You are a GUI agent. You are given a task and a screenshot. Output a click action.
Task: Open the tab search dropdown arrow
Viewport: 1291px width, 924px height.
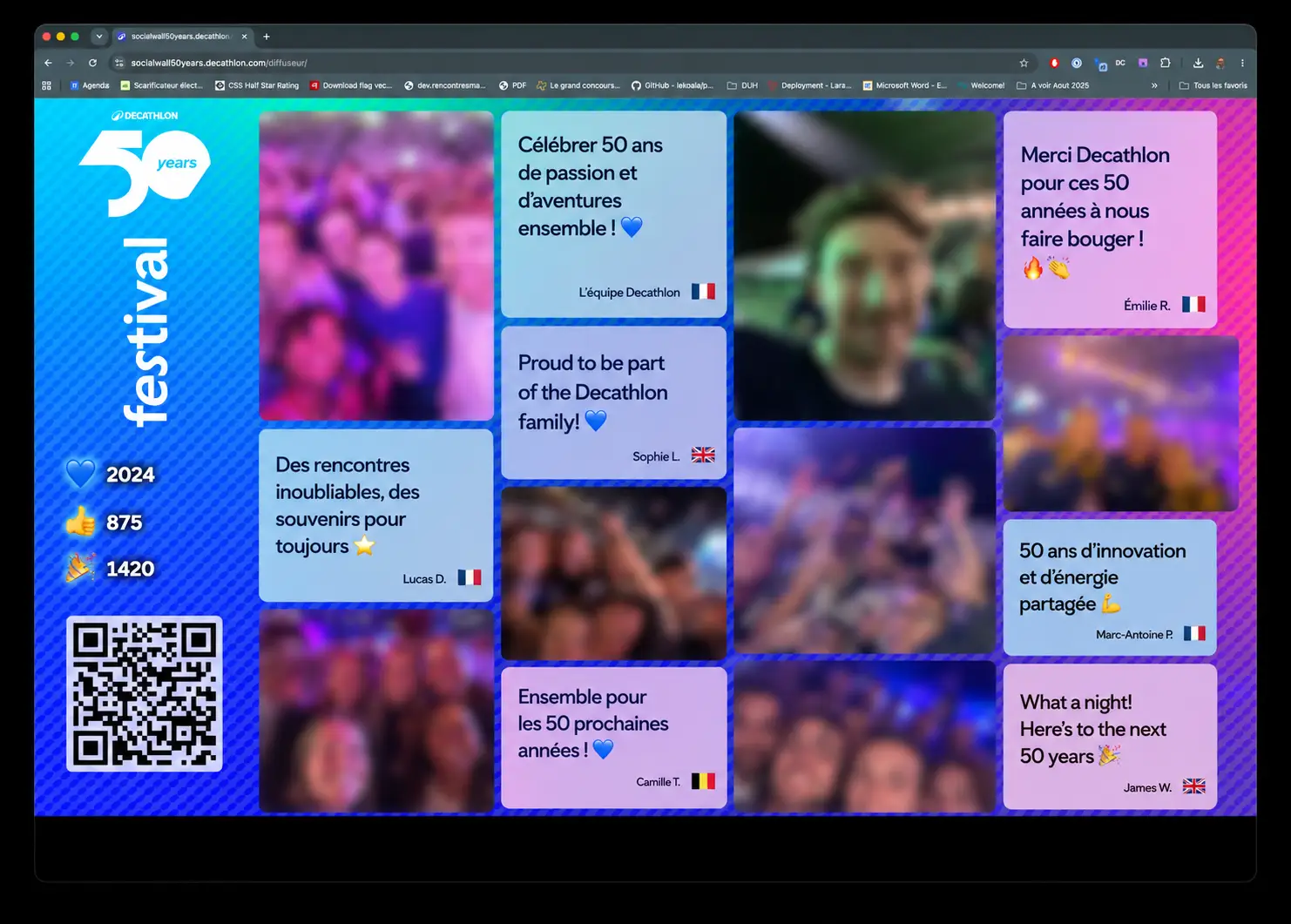click(x=99, y=37)
